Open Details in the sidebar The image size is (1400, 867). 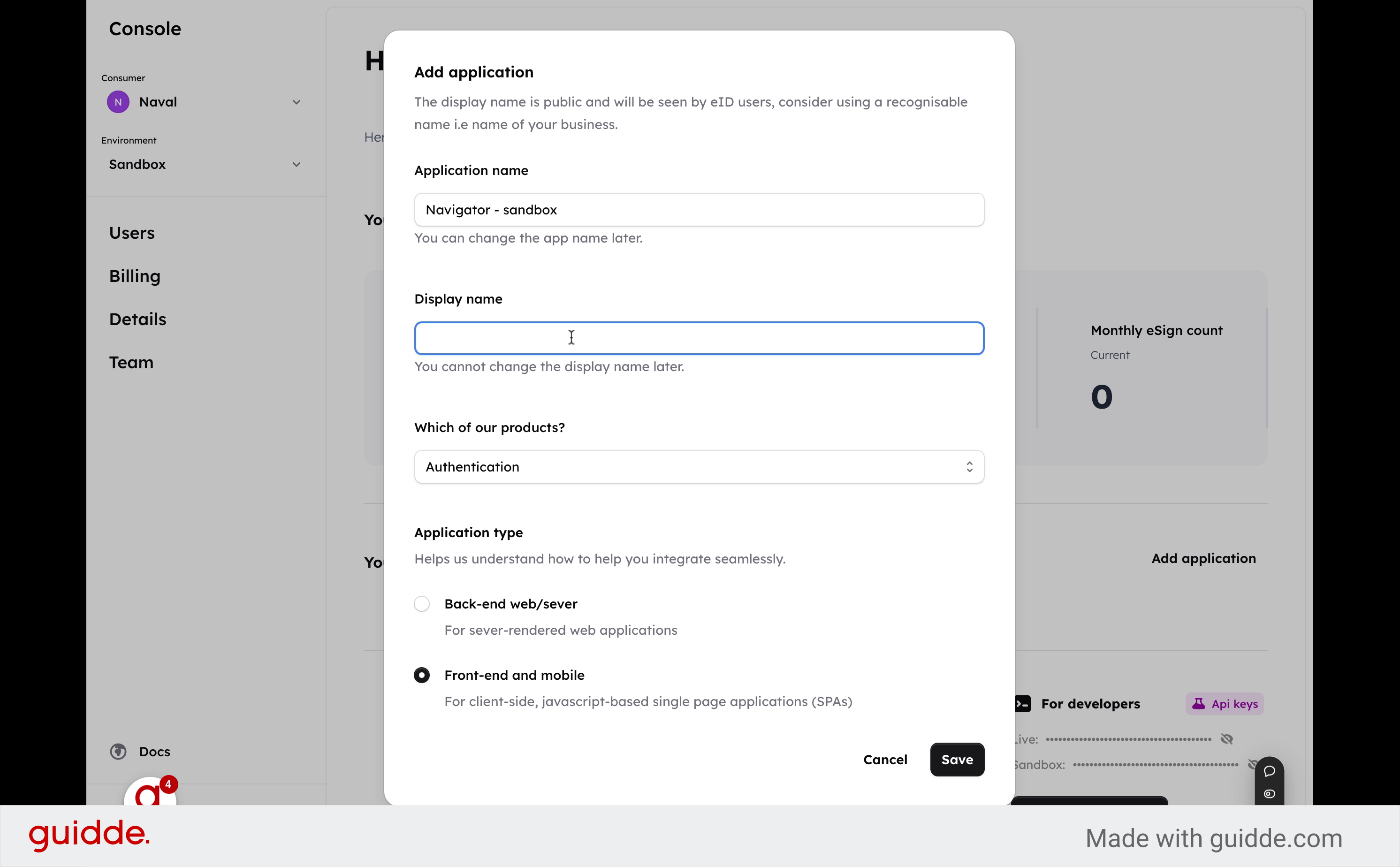[x=137, y=319]
